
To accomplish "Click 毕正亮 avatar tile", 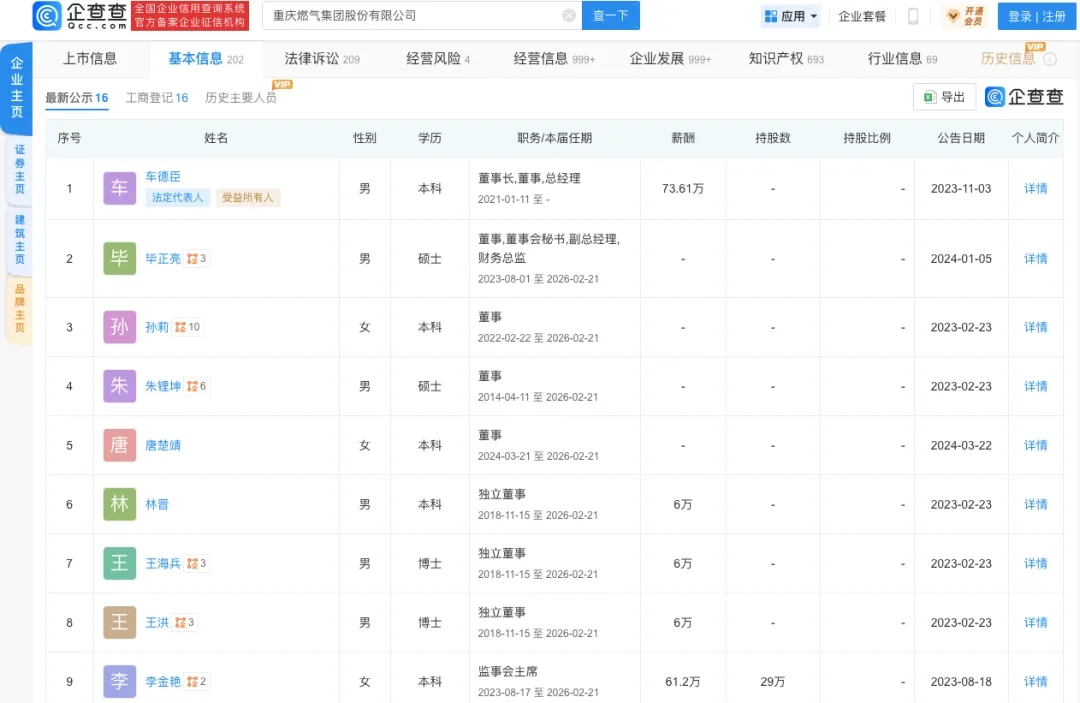I will [119, 258].
